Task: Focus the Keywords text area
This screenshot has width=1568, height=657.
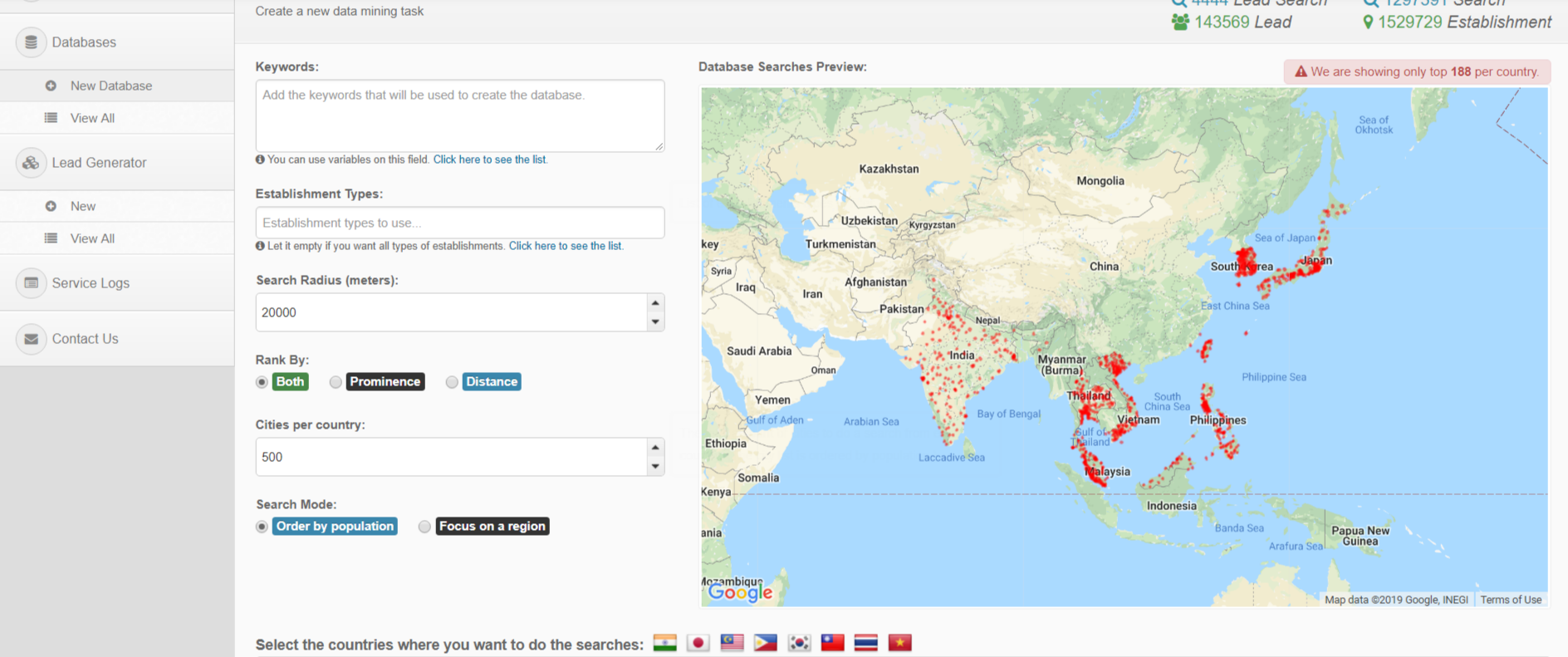Action: [460, 115]
